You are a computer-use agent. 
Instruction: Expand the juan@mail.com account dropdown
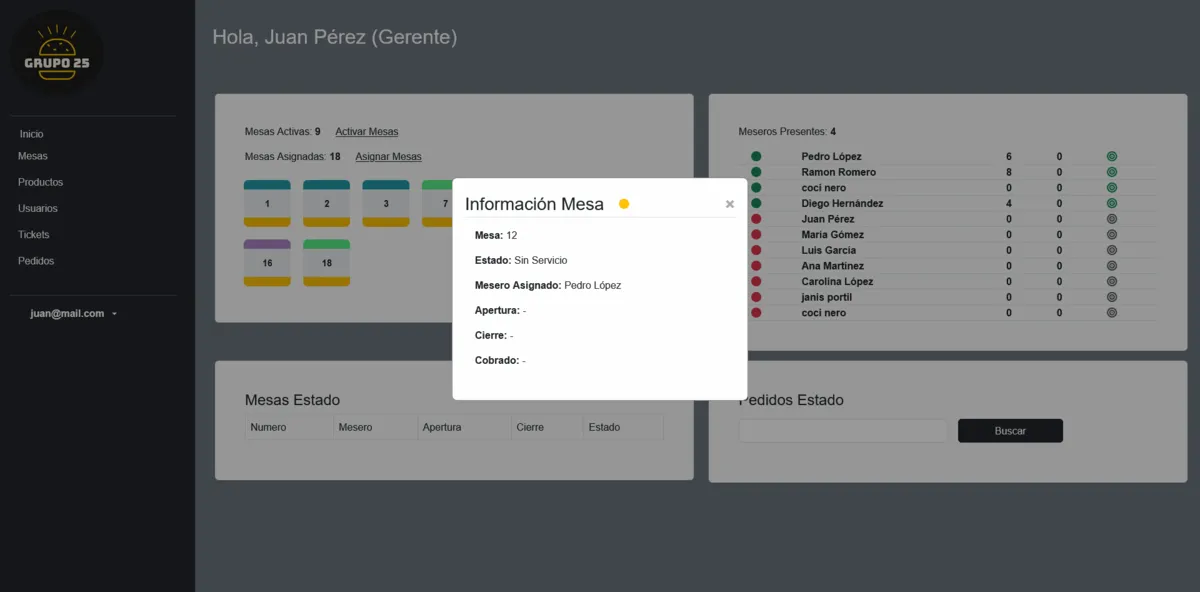(74, 313)
